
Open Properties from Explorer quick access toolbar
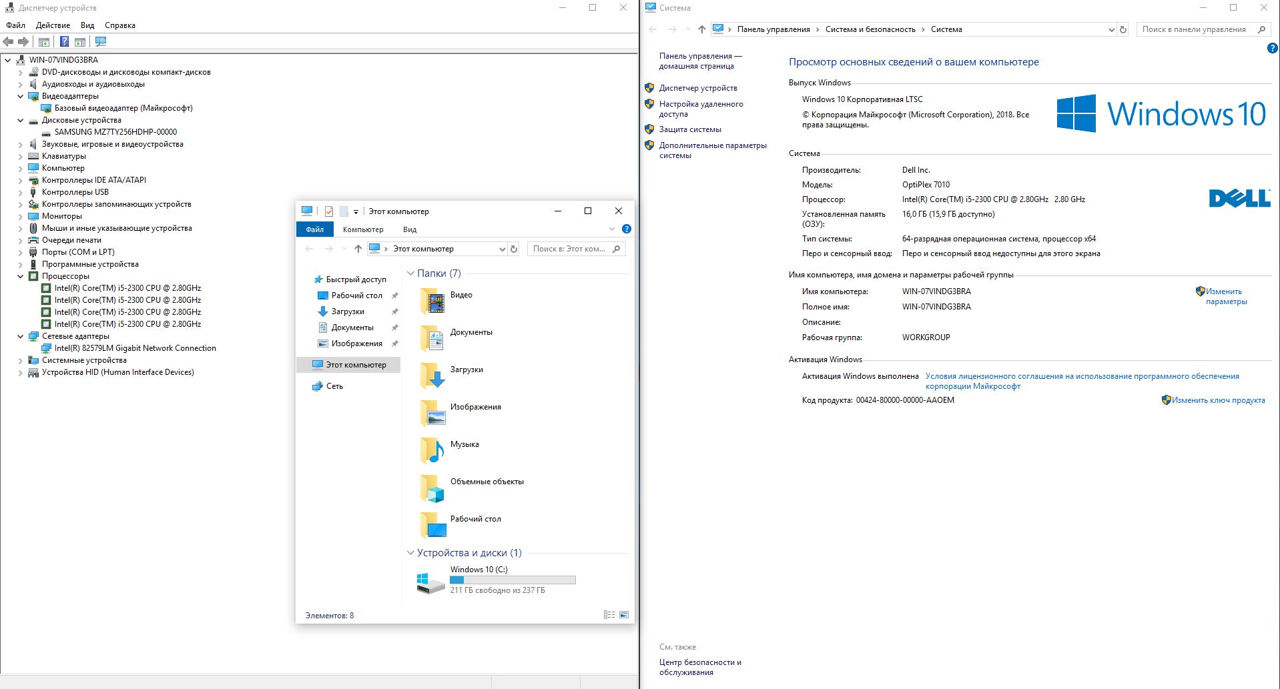click(329, 211)
